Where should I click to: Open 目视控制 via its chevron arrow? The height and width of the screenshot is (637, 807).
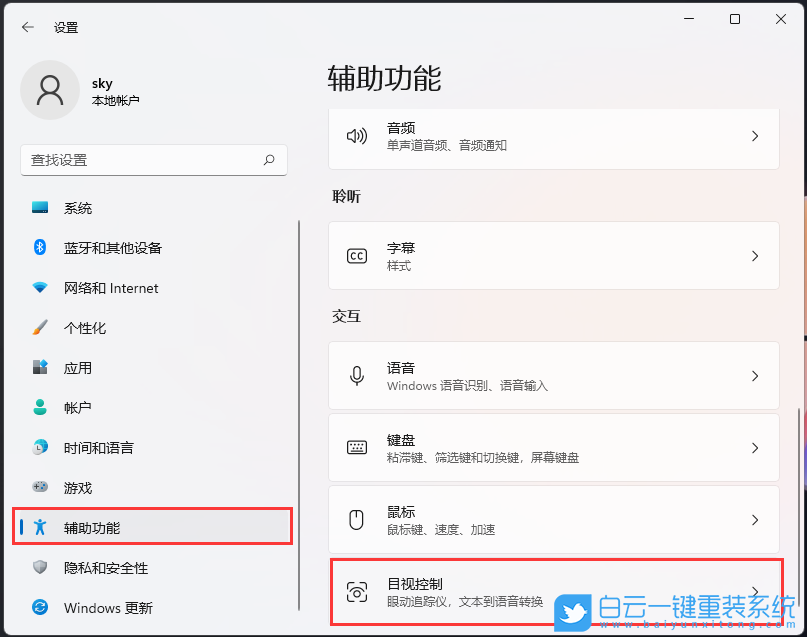click(756, 591)
